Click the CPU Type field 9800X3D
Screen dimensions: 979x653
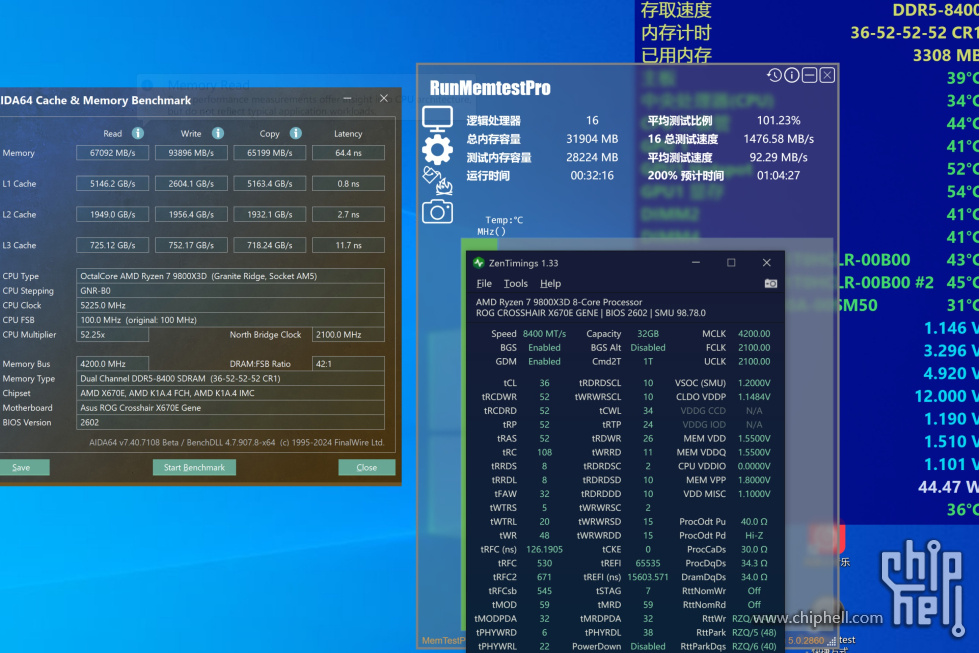pyautogui.click(x=230, y=276)
